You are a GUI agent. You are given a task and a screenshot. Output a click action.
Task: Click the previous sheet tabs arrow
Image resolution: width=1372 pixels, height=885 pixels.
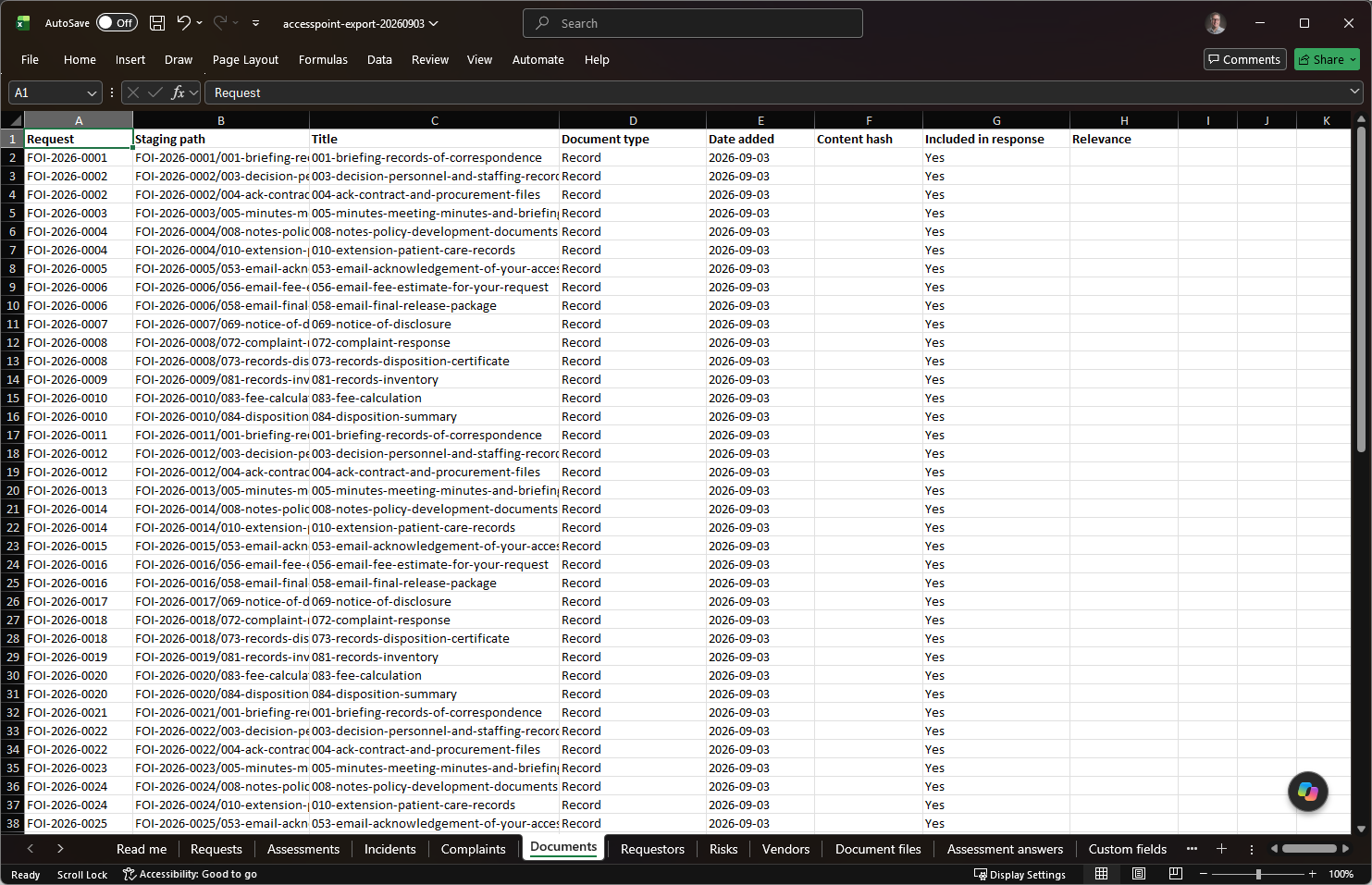click(x=31, y=849)
